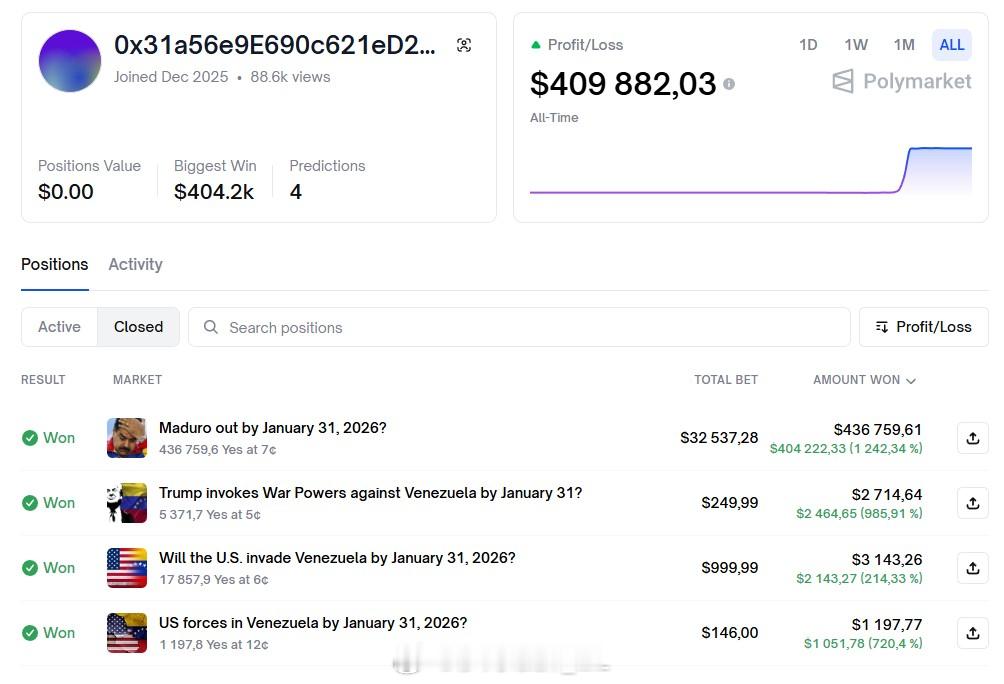The width and height of the screenshot is (1004, 684).
Task: Select the 1D time range
Action: (x=808, y=45)
